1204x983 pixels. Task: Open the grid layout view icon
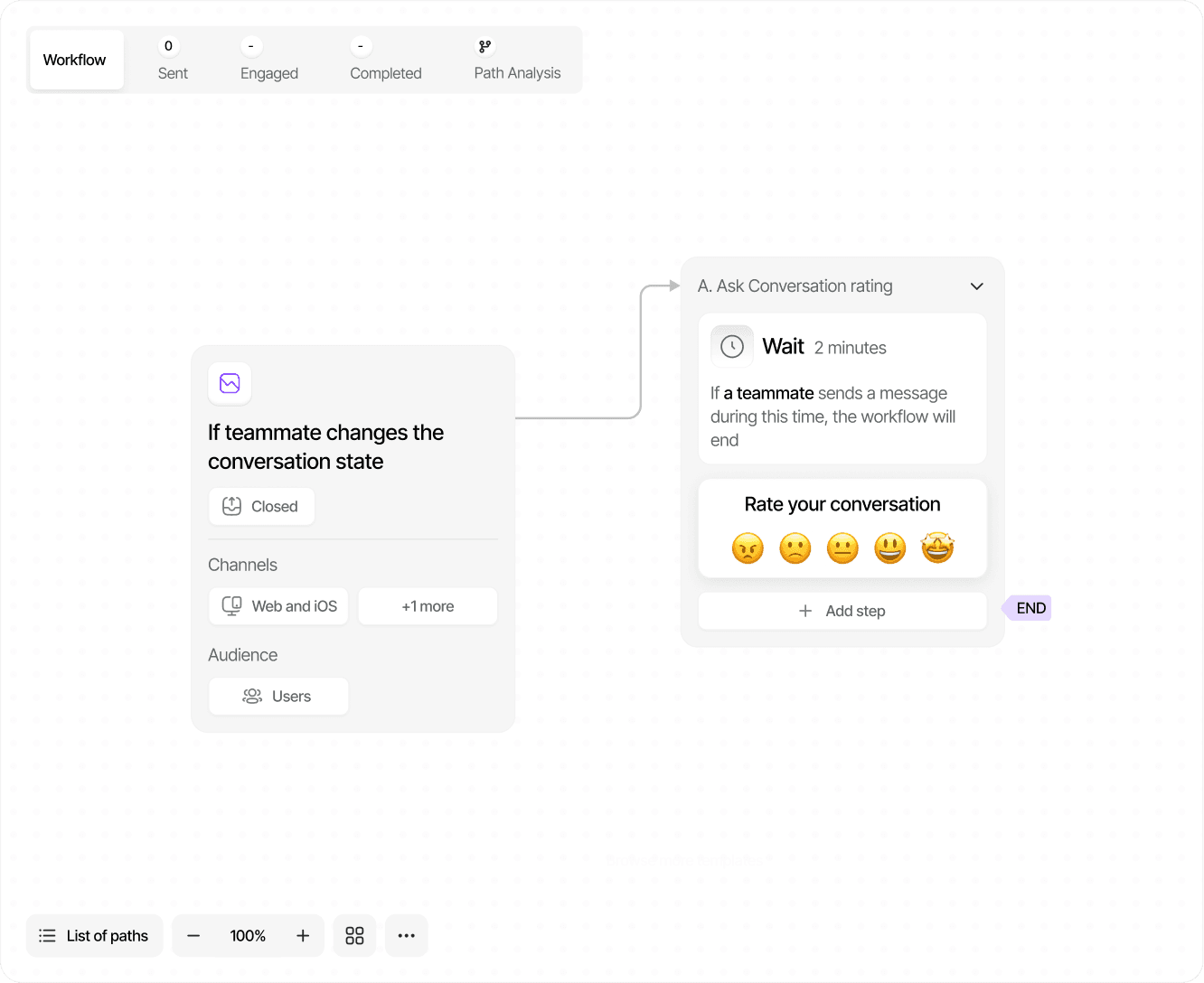354,936
